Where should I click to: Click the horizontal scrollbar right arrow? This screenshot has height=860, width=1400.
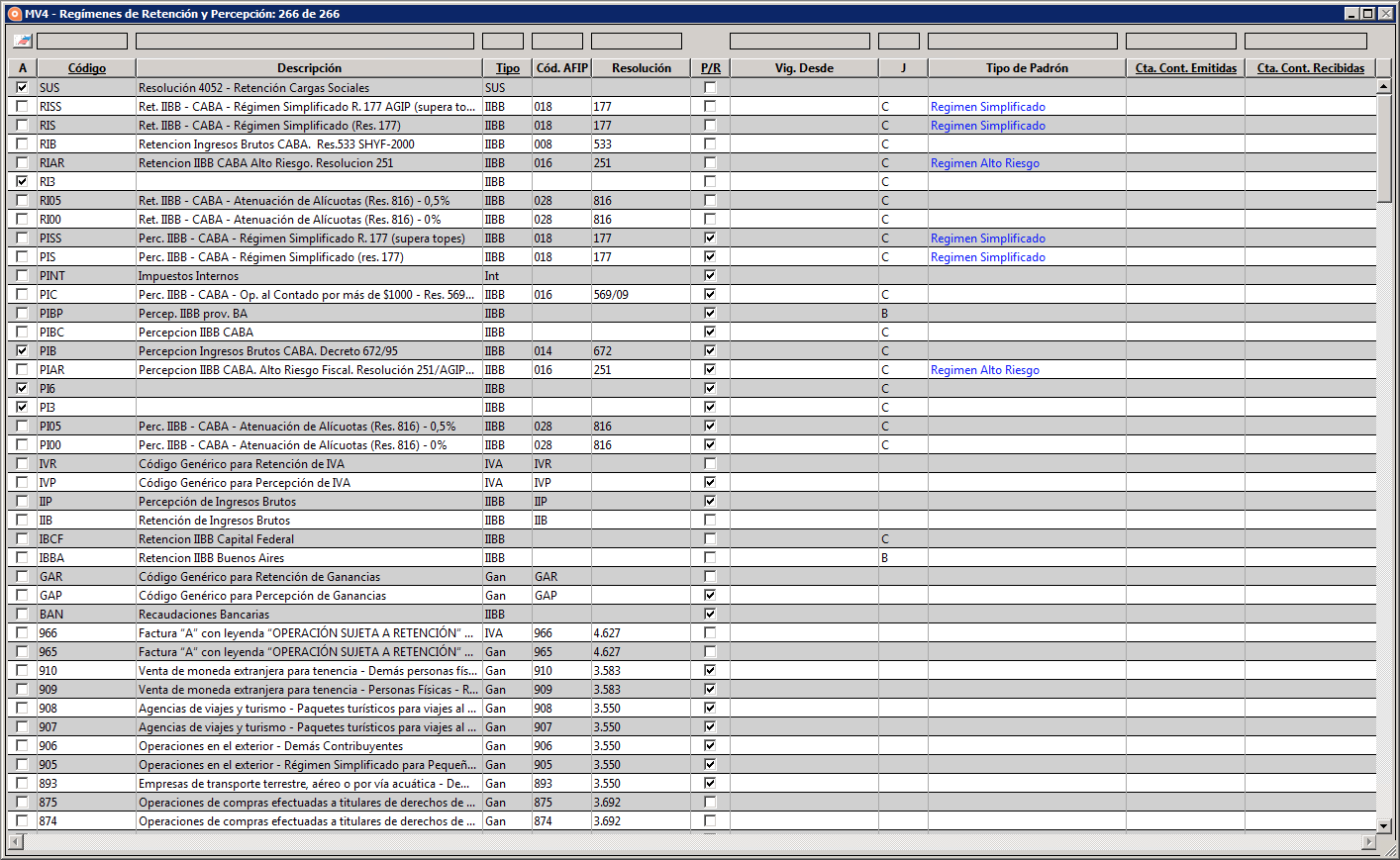tap(1368, 842)
